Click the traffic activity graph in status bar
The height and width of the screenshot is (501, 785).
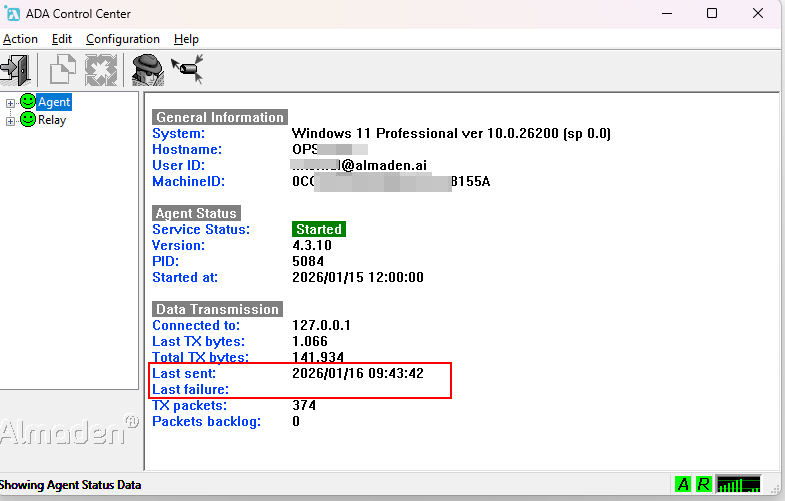[738, 484]
